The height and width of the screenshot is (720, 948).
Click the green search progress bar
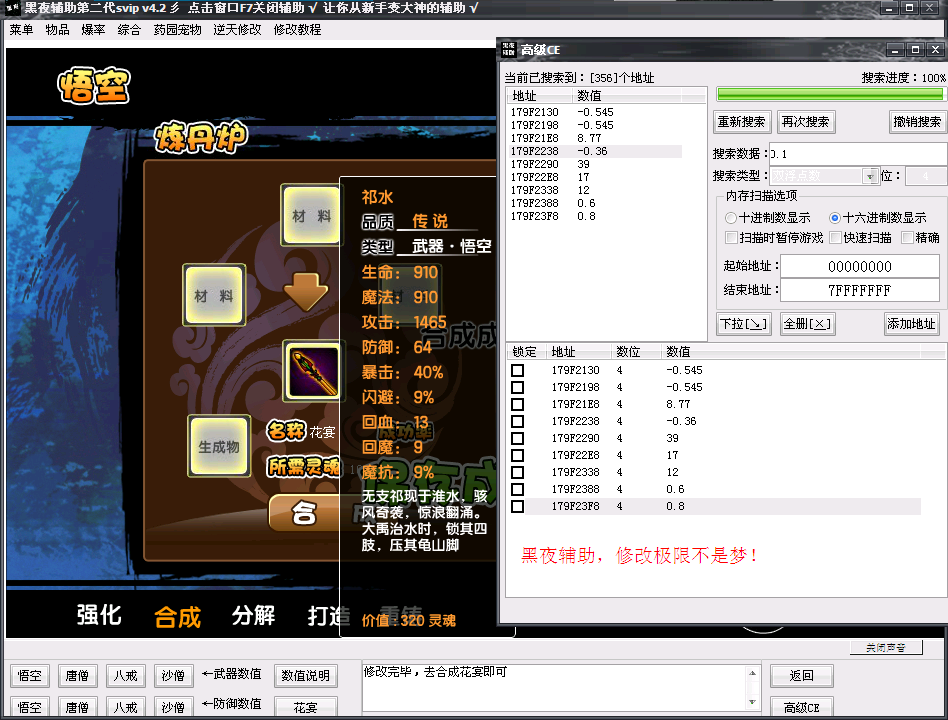tap(830, 94)
